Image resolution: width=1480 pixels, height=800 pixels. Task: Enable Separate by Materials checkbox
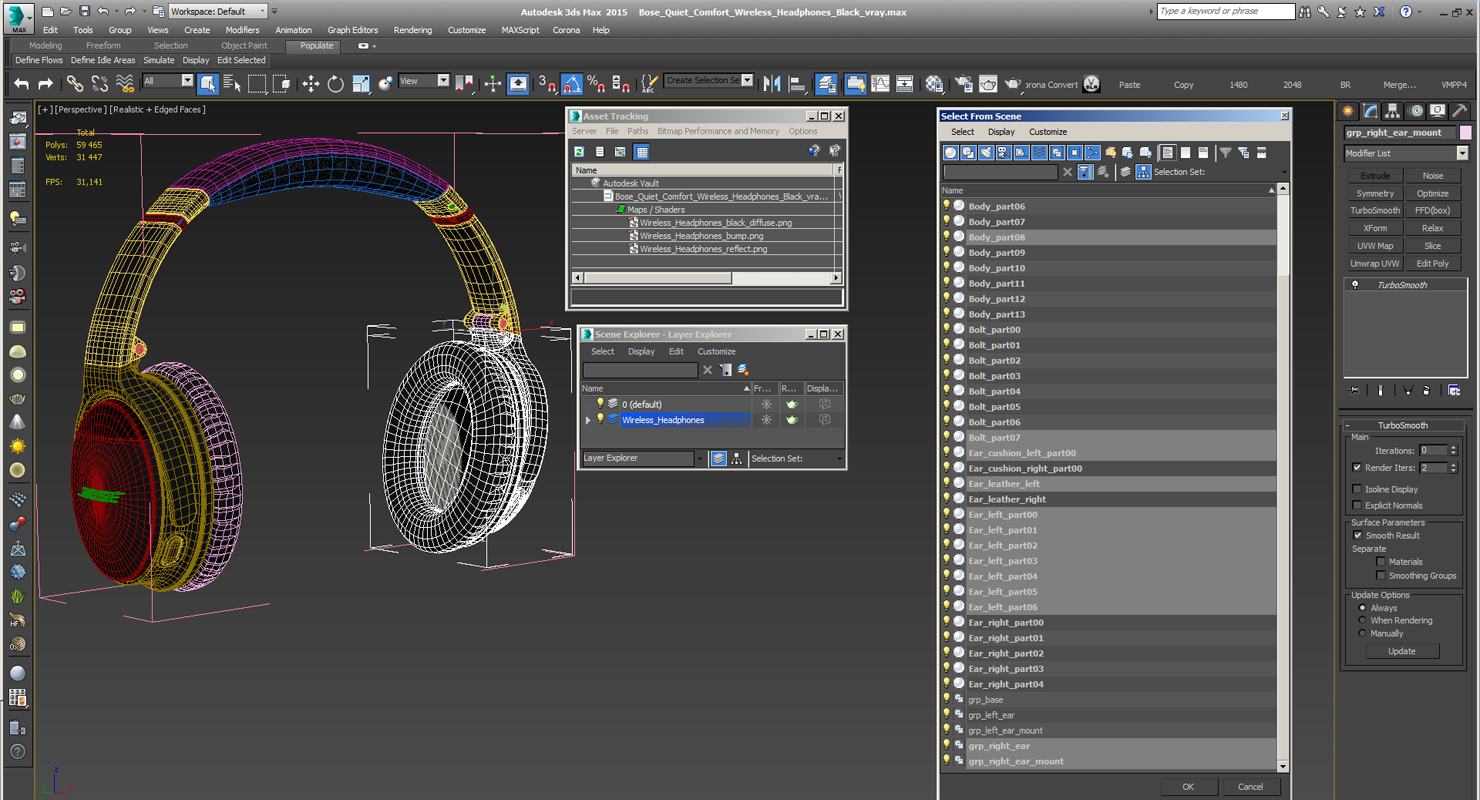tap(1381, 562)
